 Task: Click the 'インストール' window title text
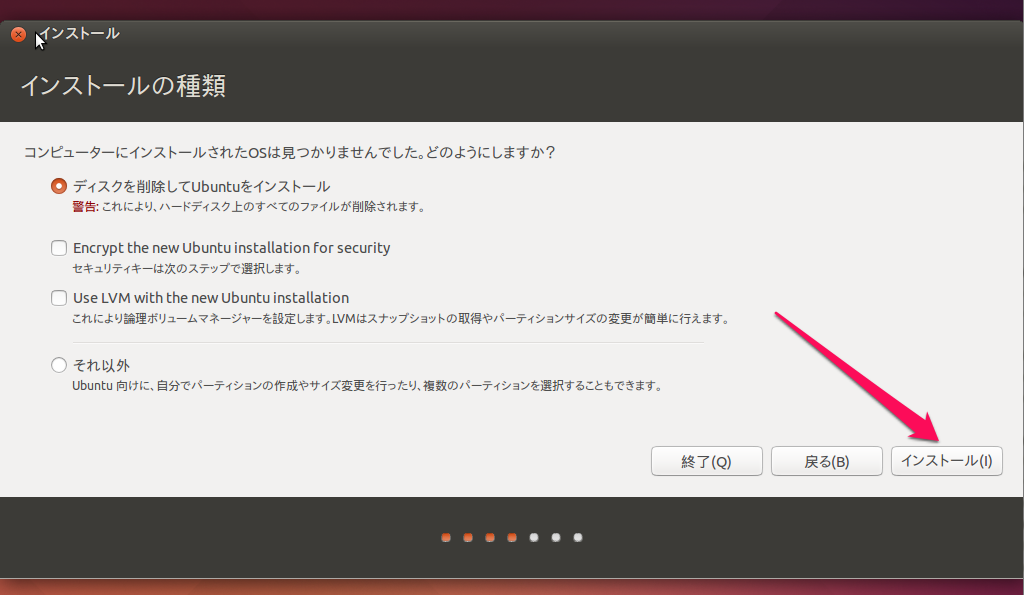(80, 33)
